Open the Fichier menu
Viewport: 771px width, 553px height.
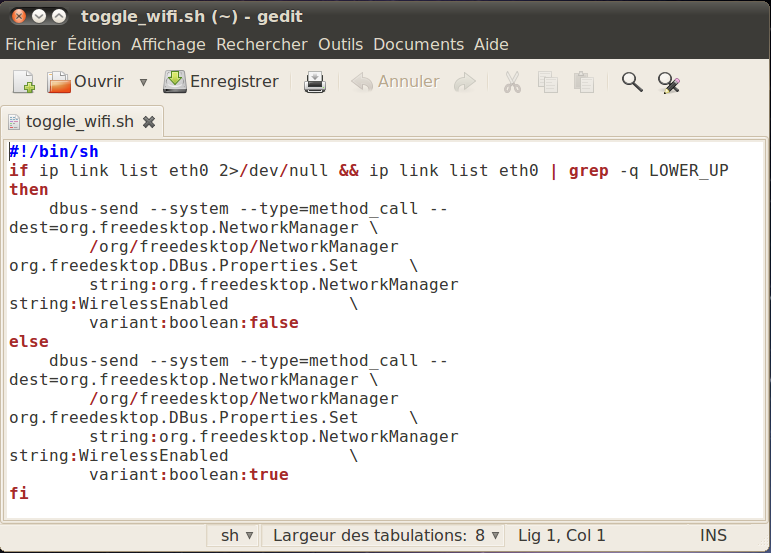[31, 44]
